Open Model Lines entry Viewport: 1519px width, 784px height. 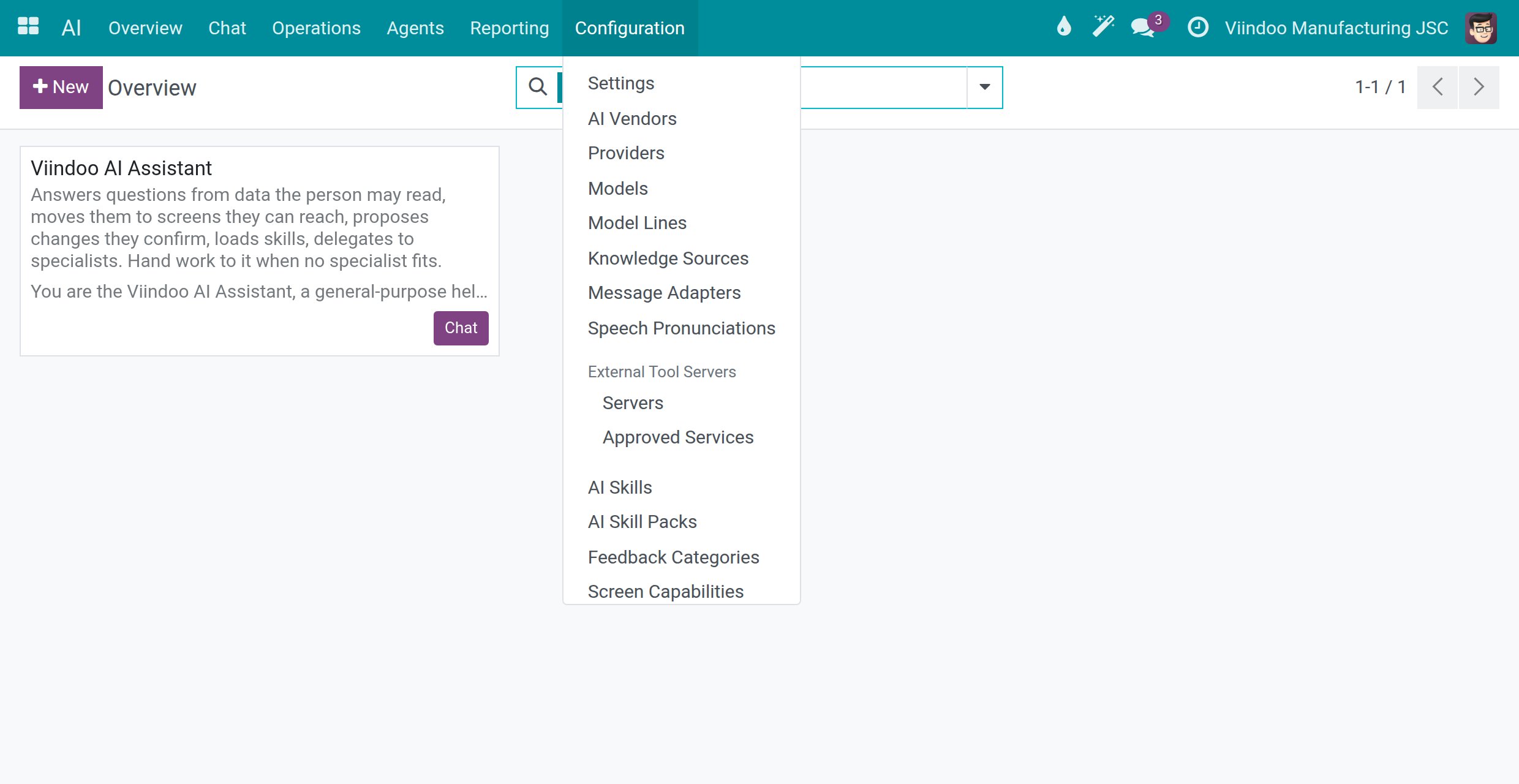(681, 223)
